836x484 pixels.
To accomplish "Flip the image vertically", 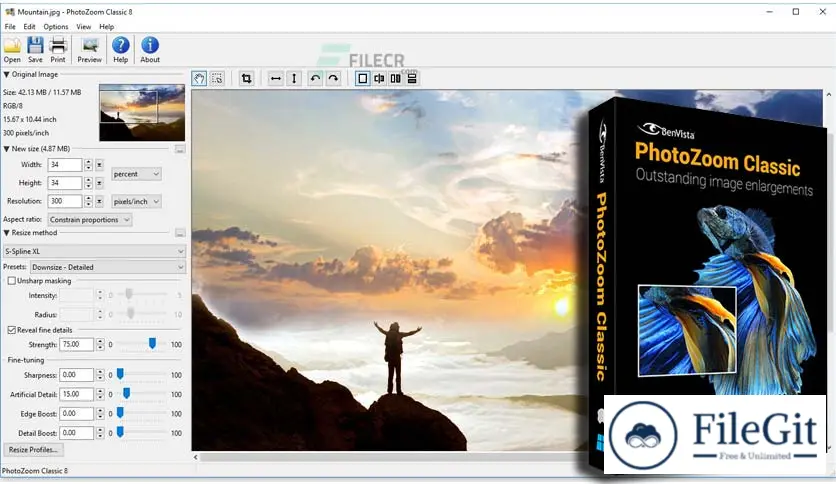I will point(294,79).
